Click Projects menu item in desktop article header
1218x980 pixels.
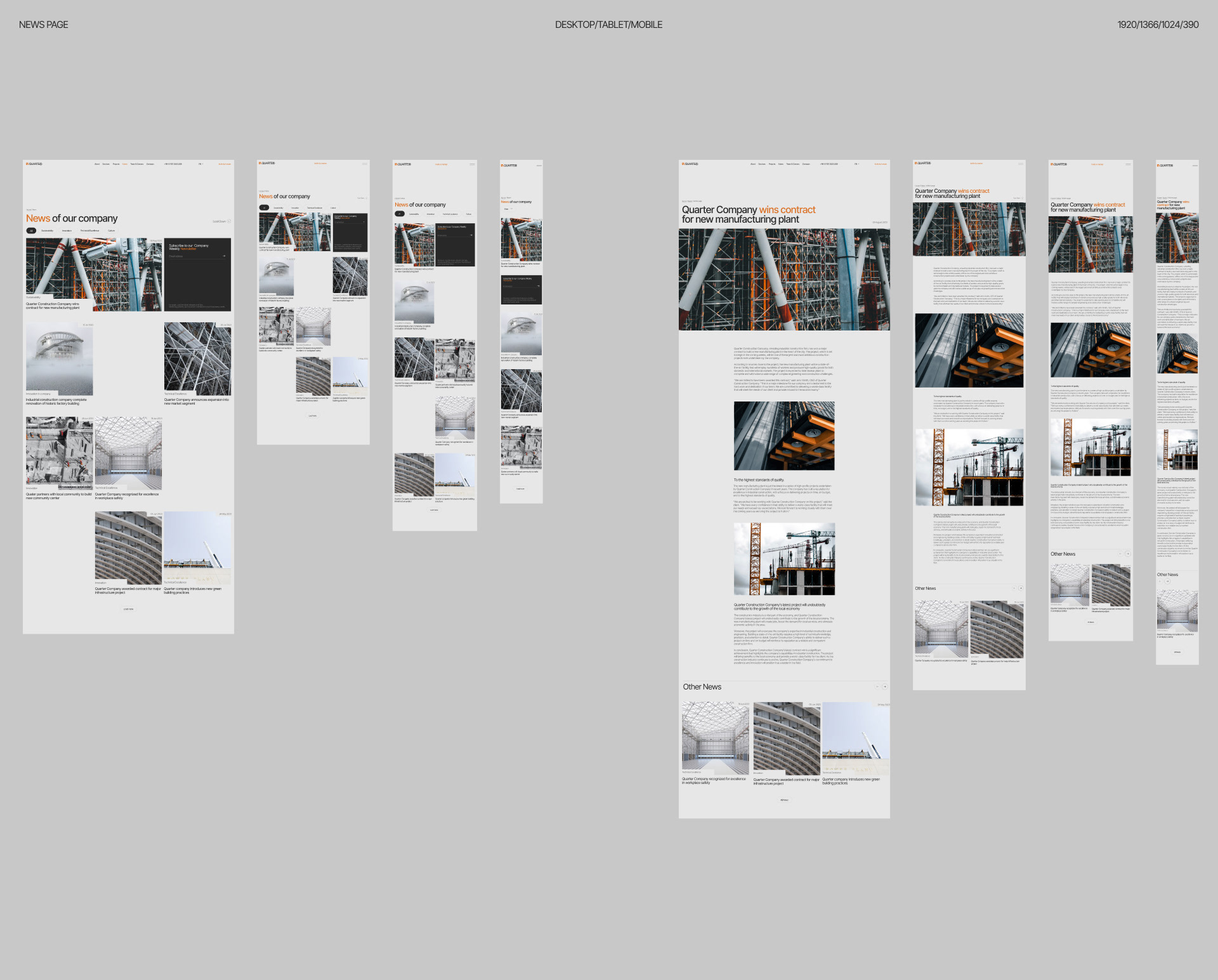[x=772, y=164]
